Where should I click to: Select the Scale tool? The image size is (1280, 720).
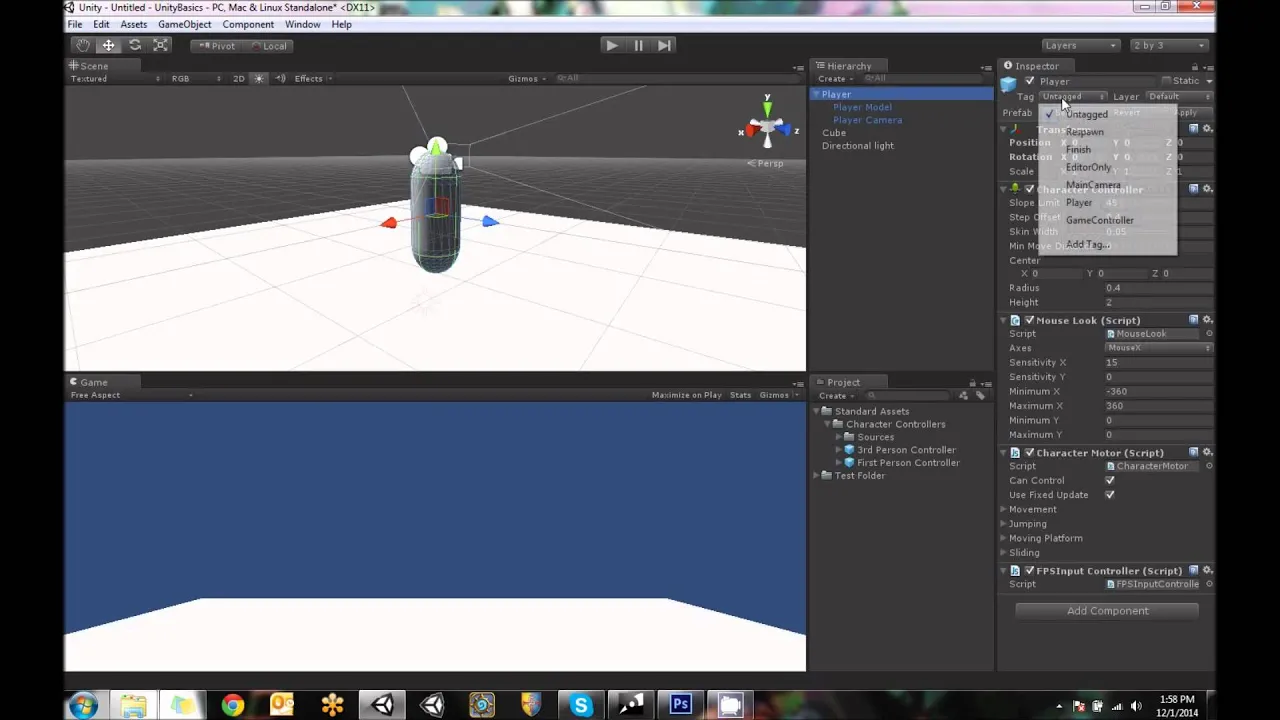(160, 45)
